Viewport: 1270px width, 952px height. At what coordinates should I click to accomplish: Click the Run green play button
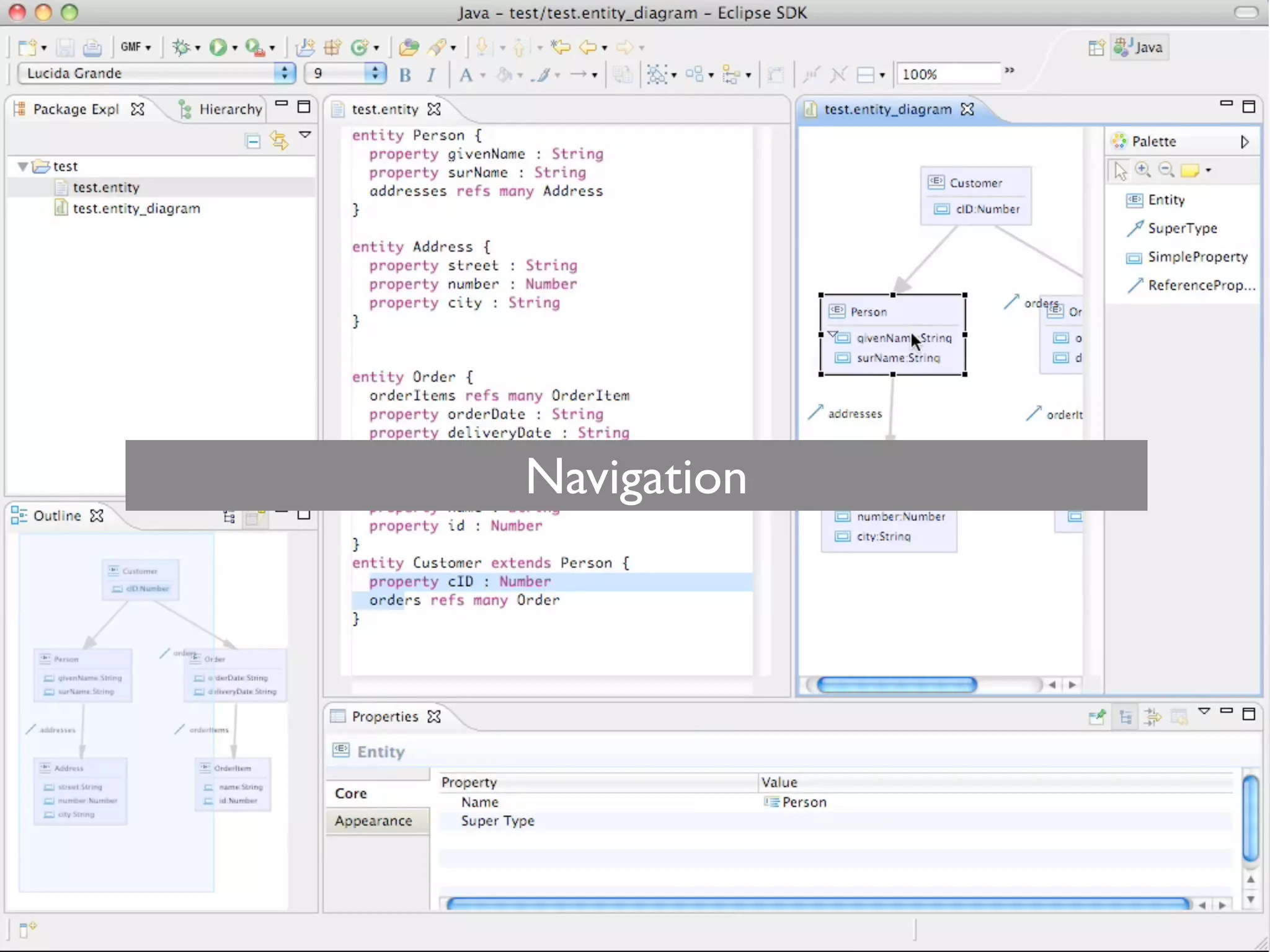tap(218, 47)
